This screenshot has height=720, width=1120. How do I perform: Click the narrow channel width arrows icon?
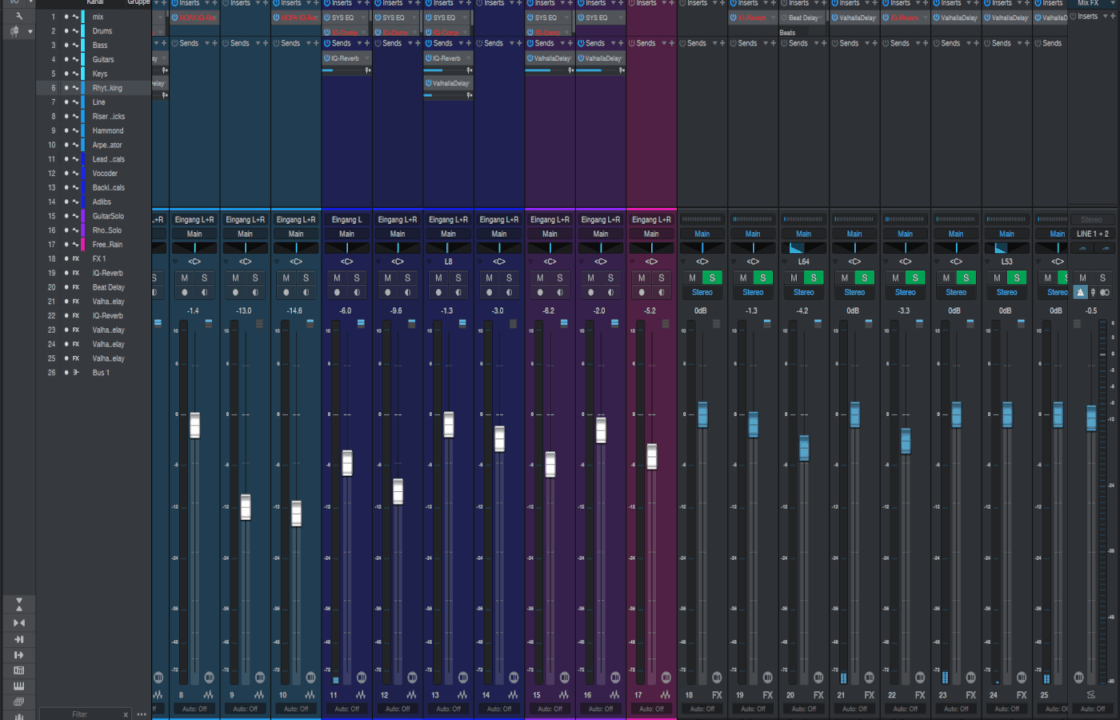coord(19,623)
